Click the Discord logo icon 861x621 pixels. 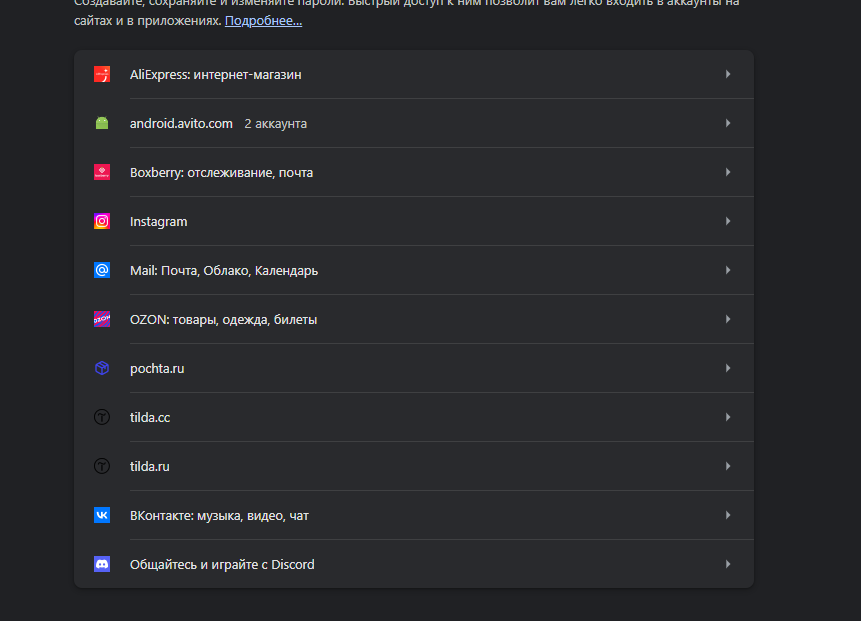(102, 564)
